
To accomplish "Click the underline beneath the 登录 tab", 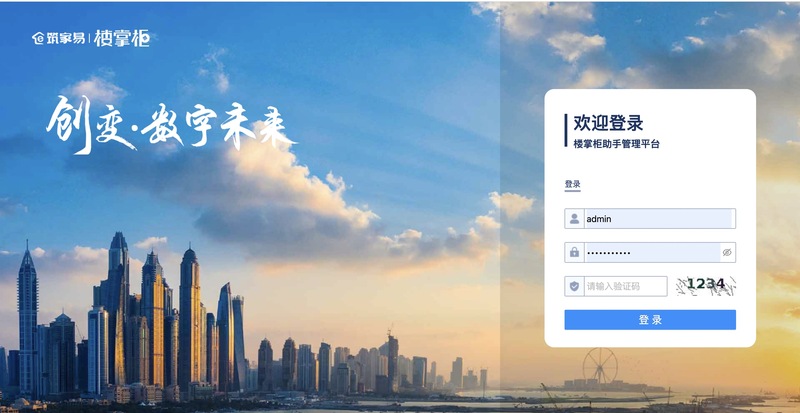I will pyautogui.click(x=572, y=191).
